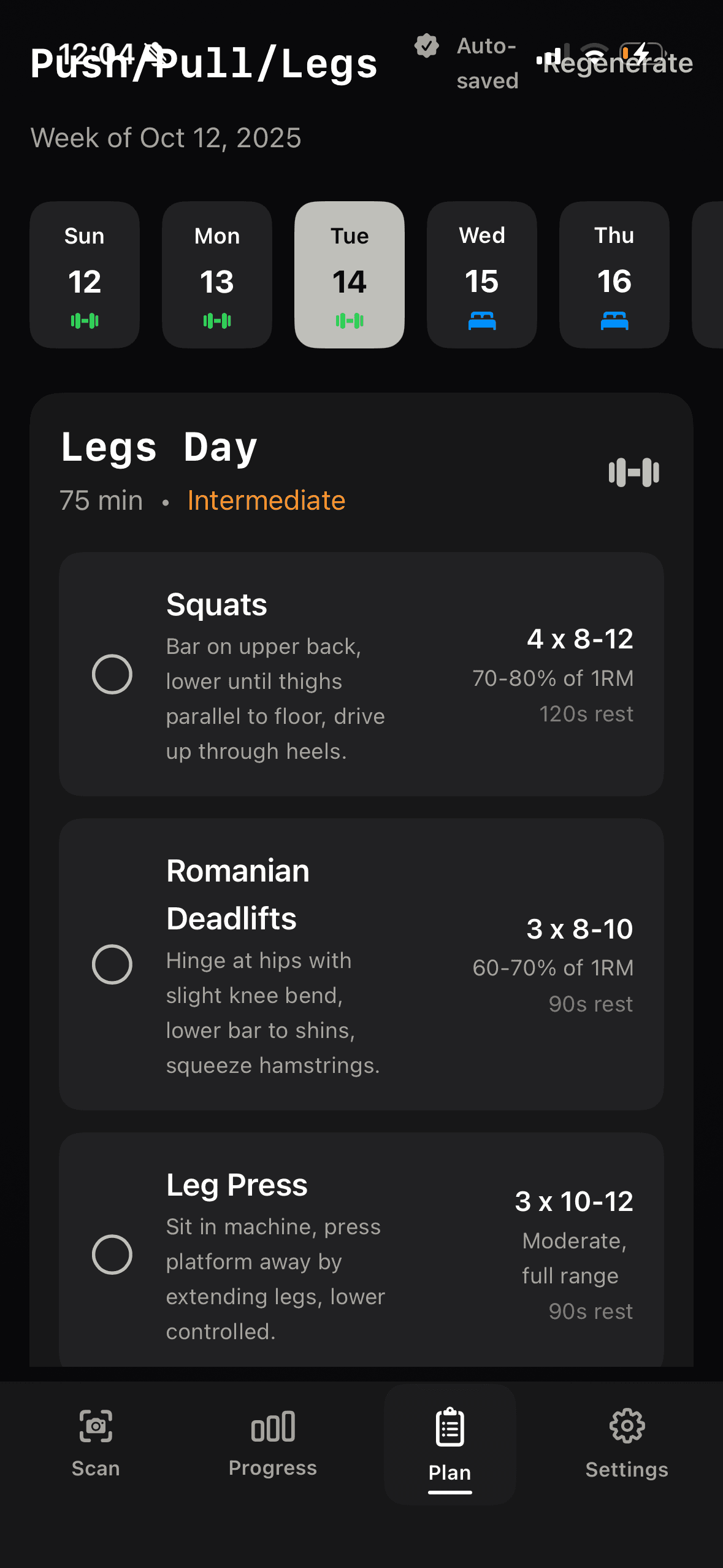Mark Squats exercise as complete
This screenshot has width=723, height=1568.
[113, 673]
